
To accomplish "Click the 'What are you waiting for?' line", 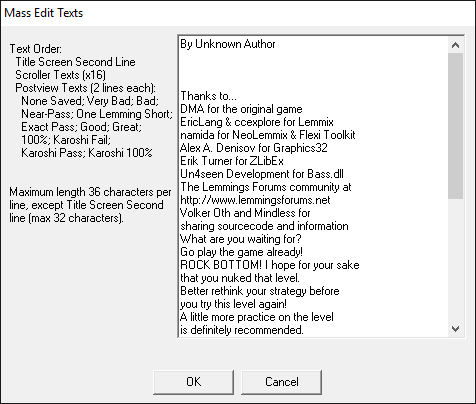I will (241, 239).
